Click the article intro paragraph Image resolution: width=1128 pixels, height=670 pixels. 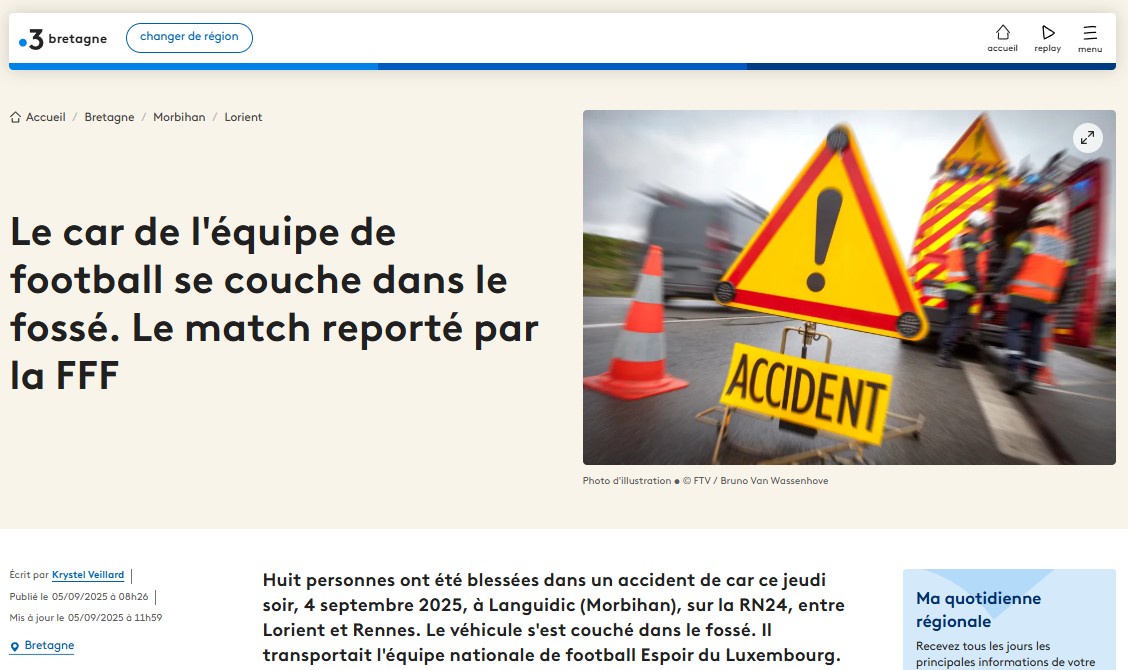point(551,618)
